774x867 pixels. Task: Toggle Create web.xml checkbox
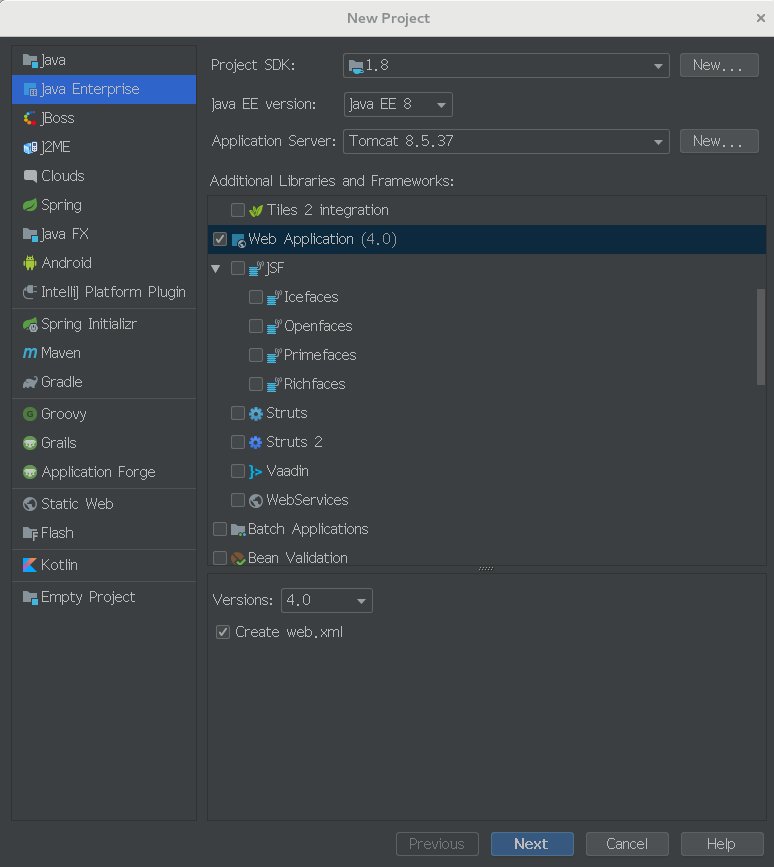tap(223, 632)
